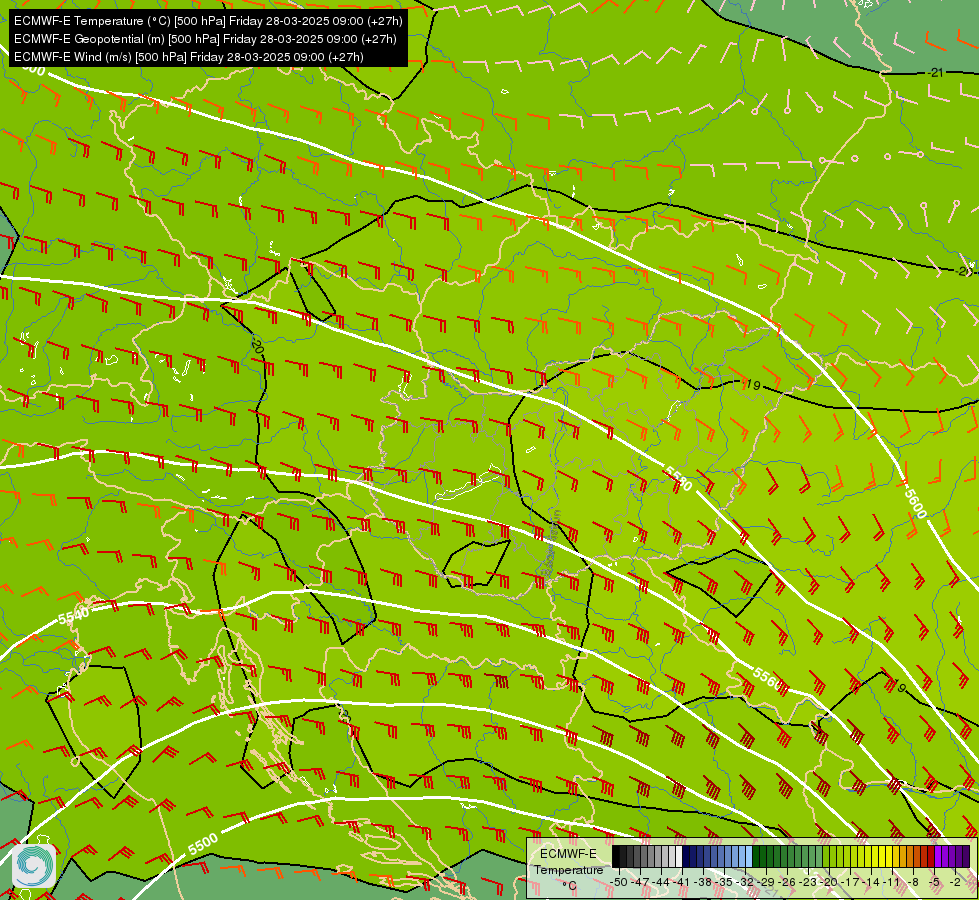Image resolution: width=979 pixels, height=900 pixels.
Task: Click the -2 value on the legend scale
Action: pyautogui.click(x=955, y=882)
